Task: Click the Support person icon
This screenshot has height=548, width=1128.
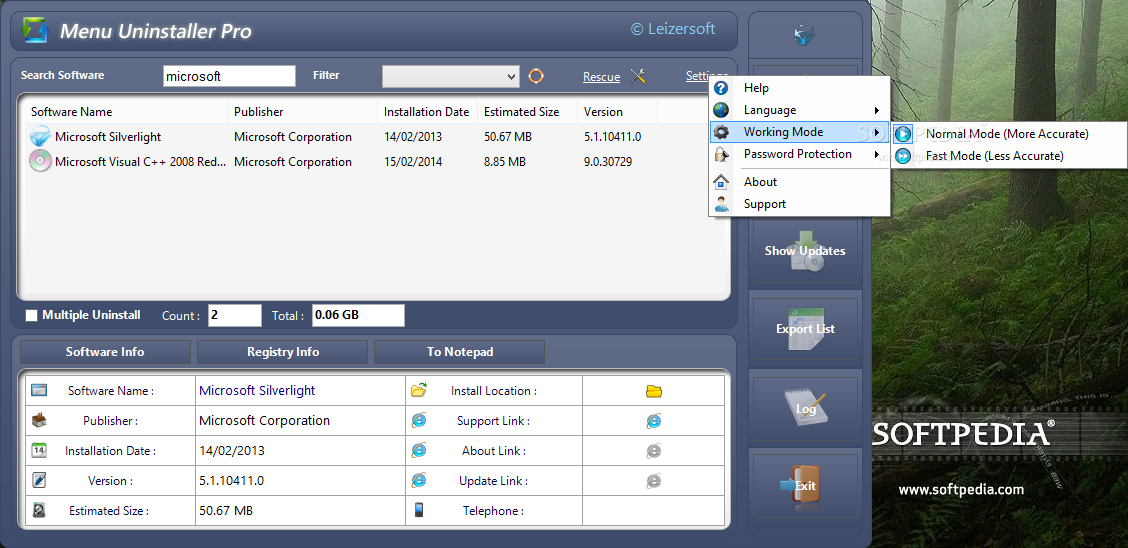Action: pyautogui.click(x=721, y=204)
